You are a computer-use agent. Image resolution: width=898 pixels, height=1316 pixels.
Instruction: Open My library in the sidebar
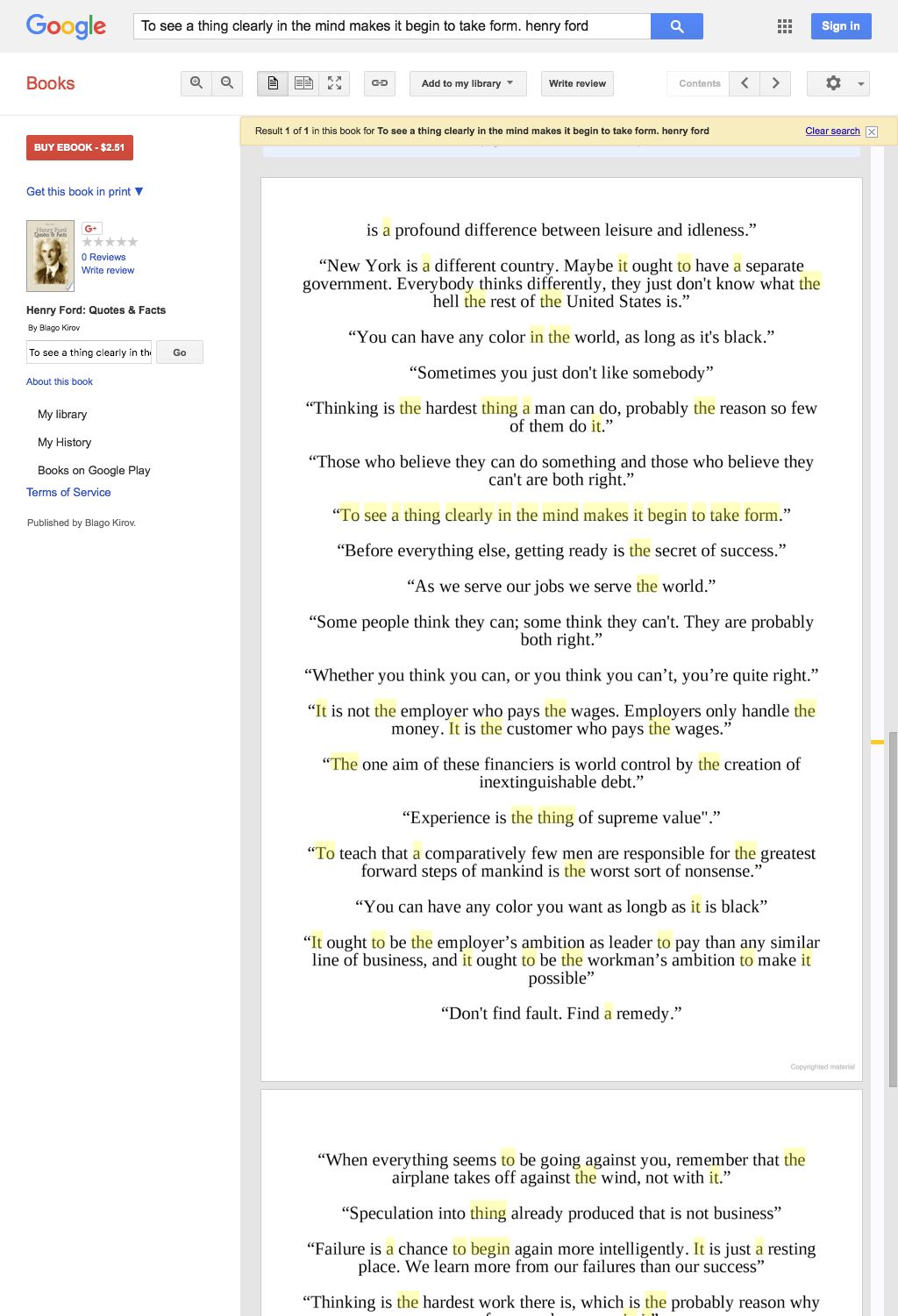(x=62, y=414)
